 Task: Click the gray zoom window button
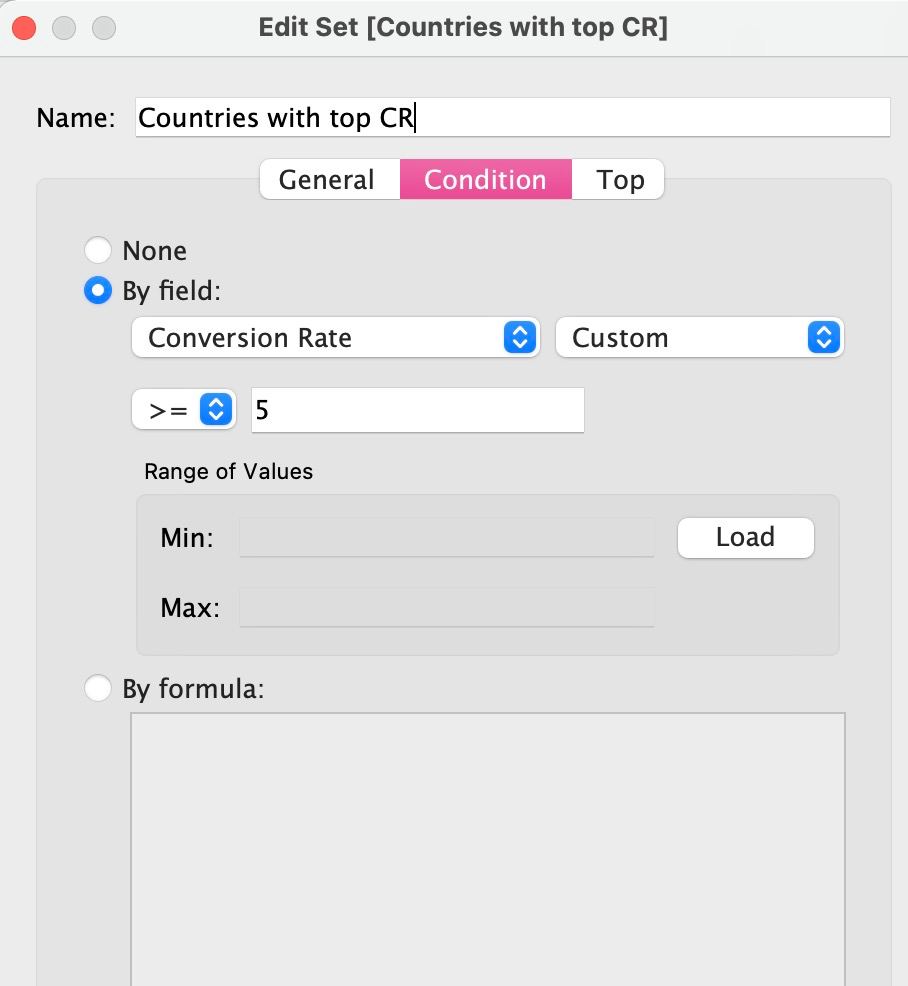(104, 28)
